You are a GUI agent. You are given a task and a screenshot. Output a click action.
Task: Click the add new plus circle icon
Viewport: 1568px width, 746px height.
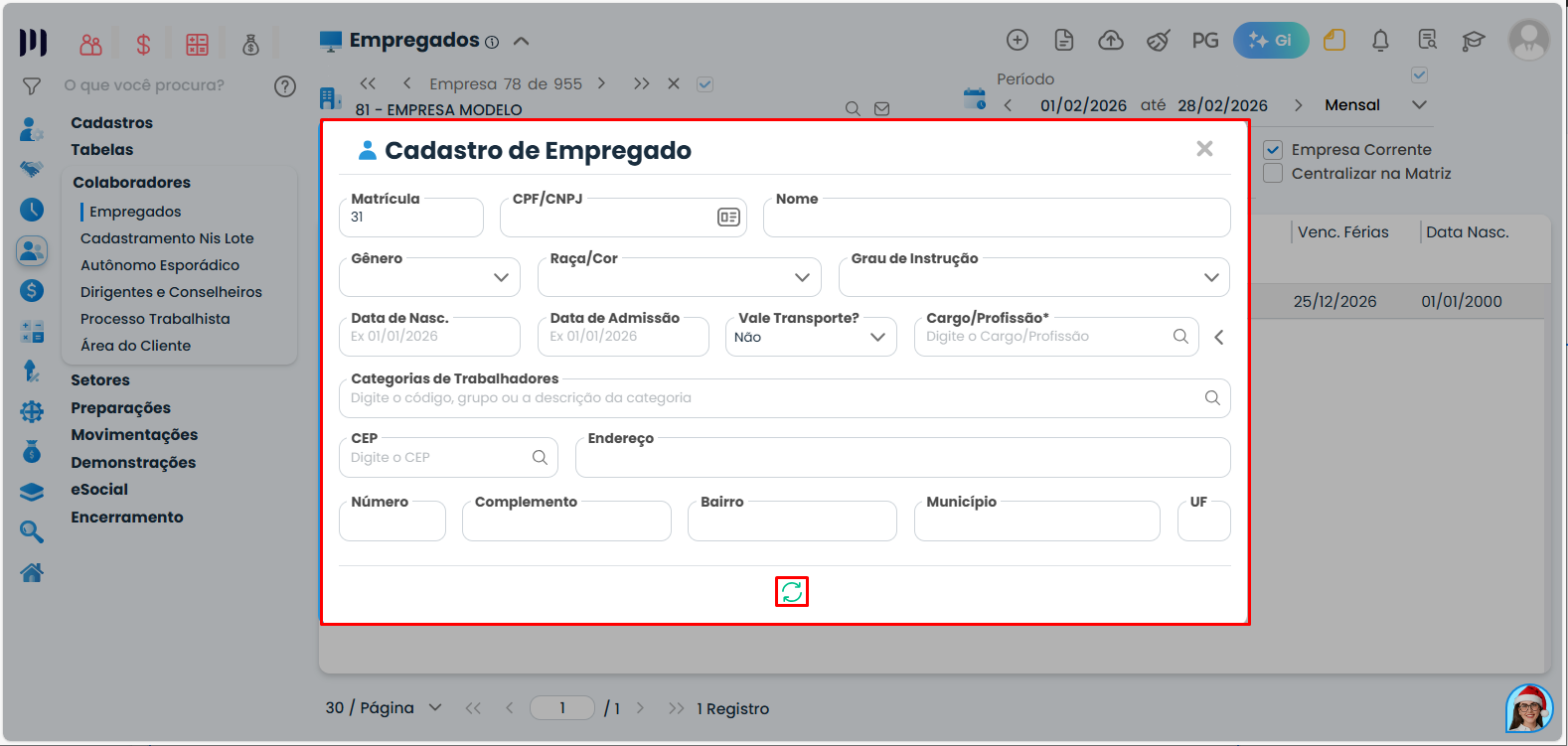(x=1017, y=40)
